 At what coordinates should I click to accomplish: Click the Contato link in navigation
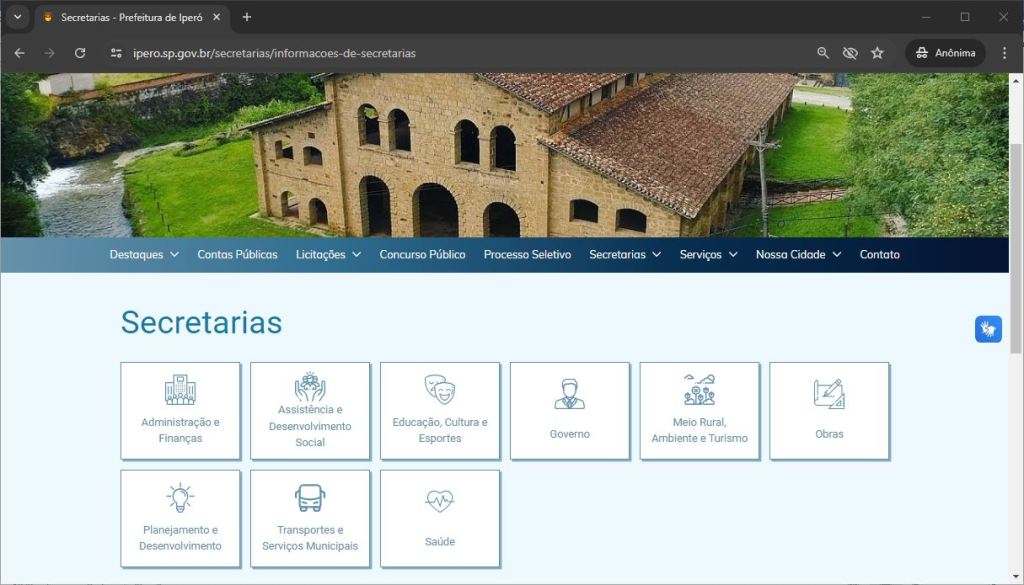tap(879, 255)
